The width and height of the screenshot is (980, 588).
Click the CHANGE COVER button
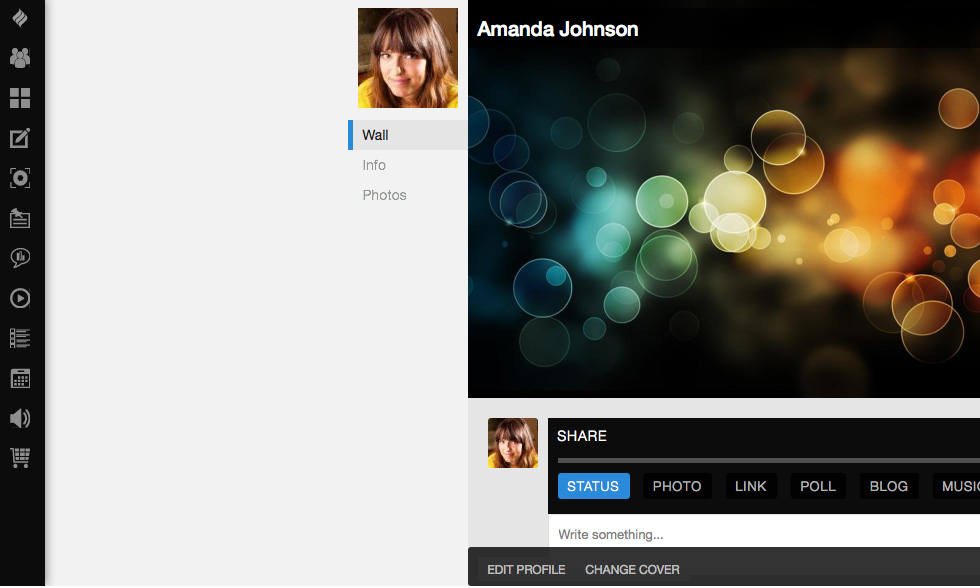coord(632,570)
